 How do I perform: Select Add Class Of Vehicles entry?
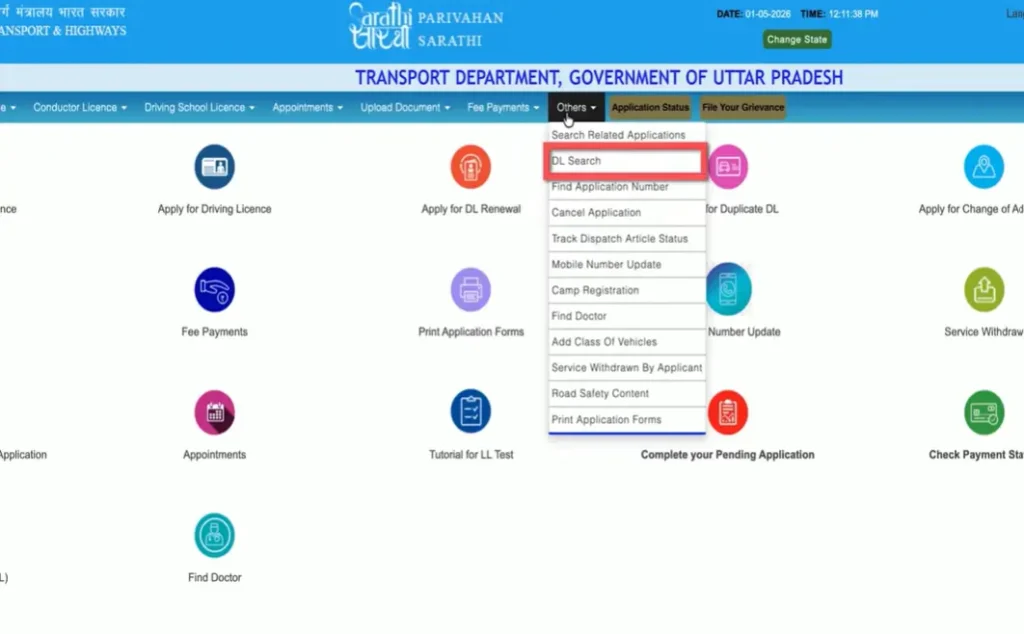pos(626,342)
